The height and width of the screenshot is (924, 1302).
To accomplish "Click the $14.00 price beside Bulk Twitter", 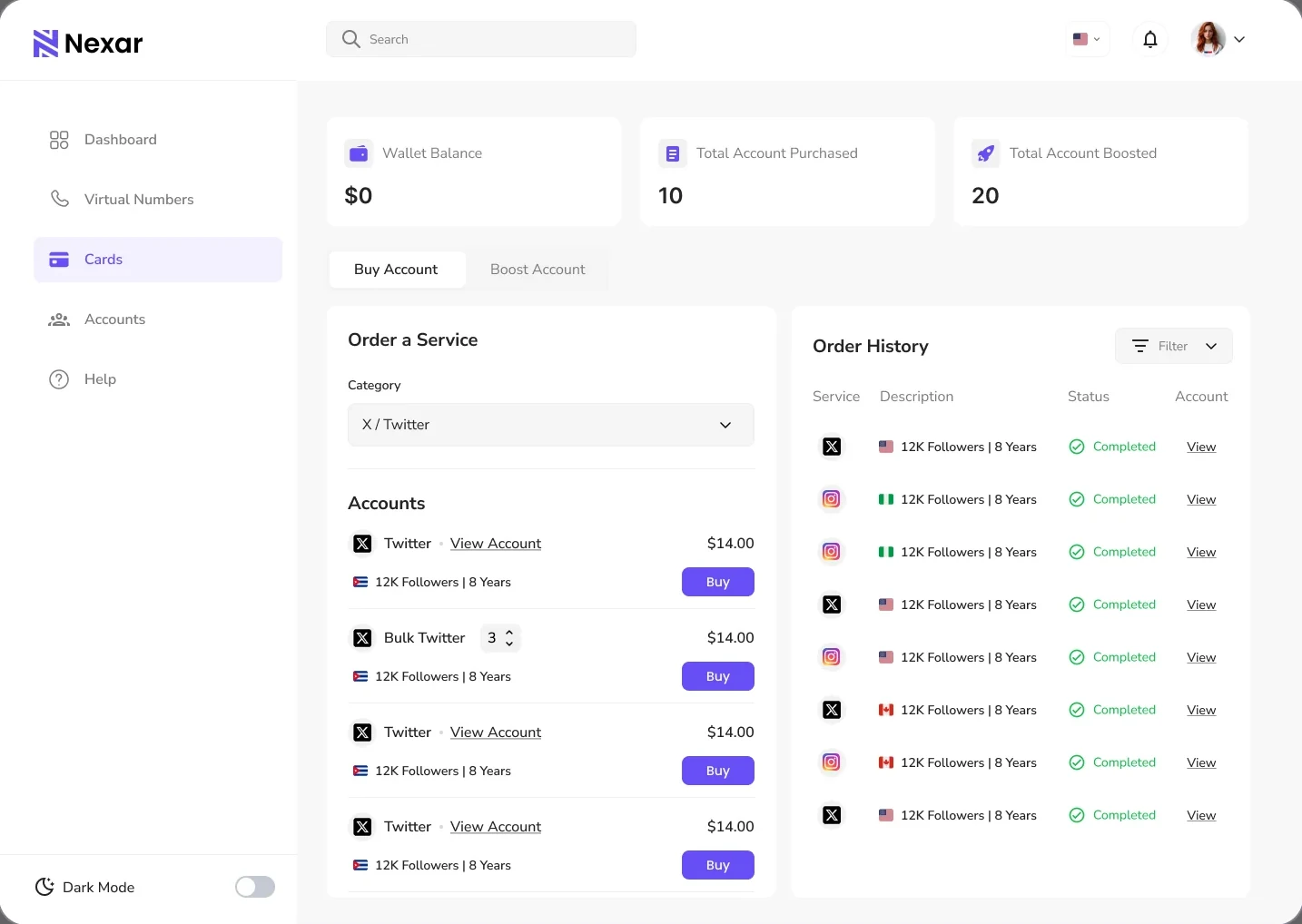I will pos(731,638).
